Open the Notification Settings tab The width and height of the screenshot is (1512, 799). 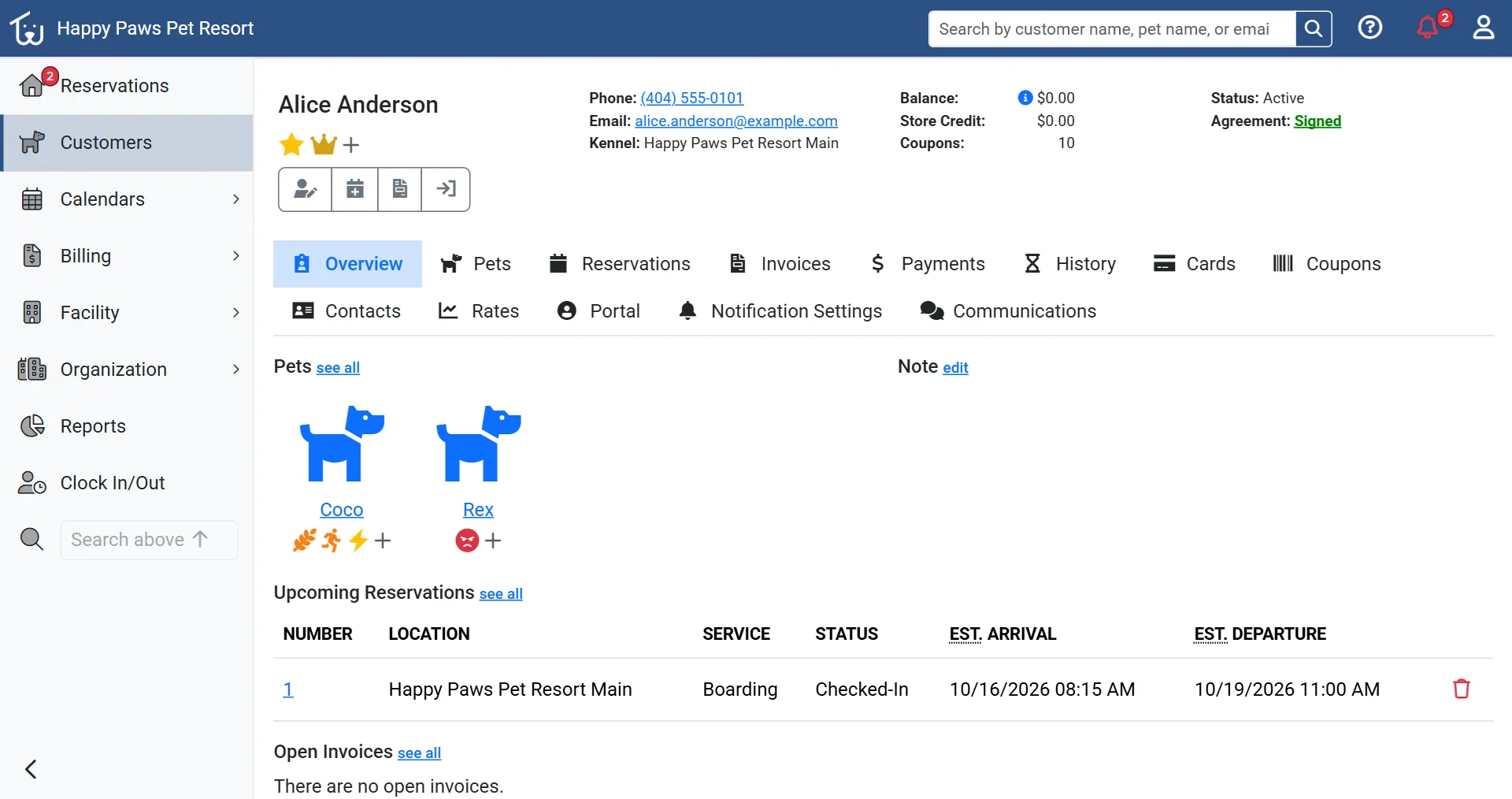(780, 311)
